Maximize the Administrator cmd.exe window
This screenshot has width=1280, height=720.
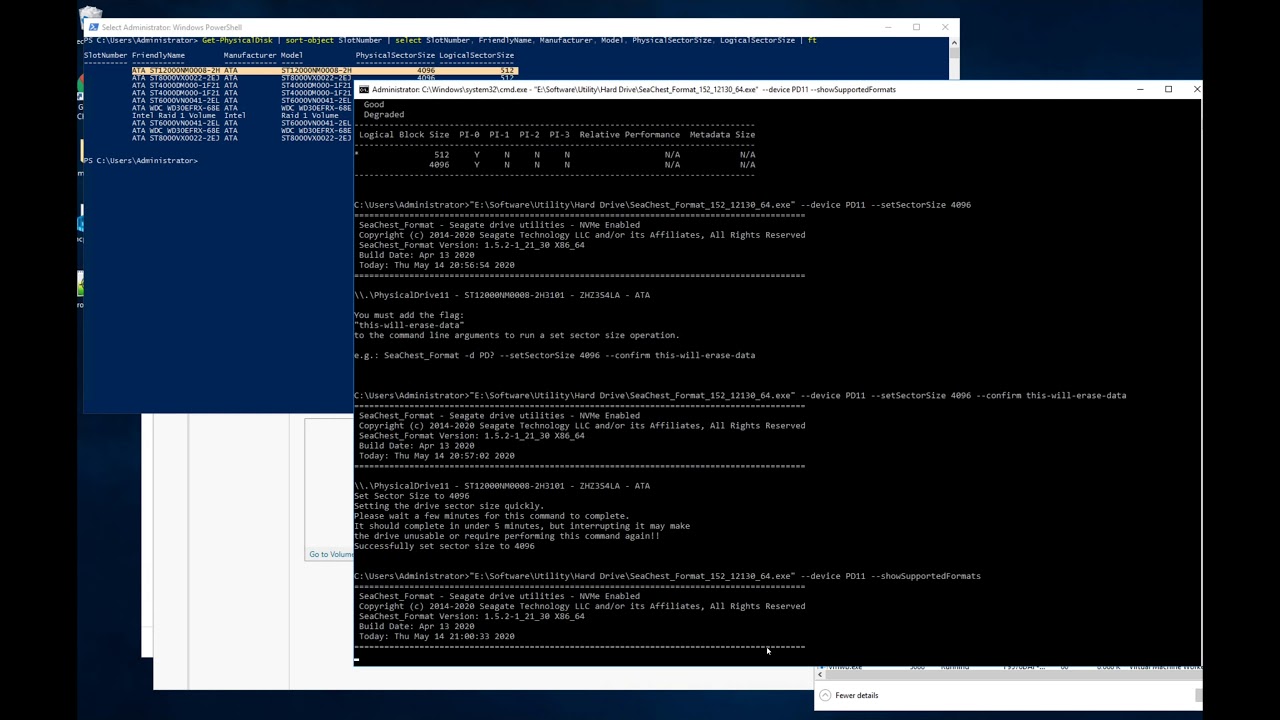(x=1168, y=89)
